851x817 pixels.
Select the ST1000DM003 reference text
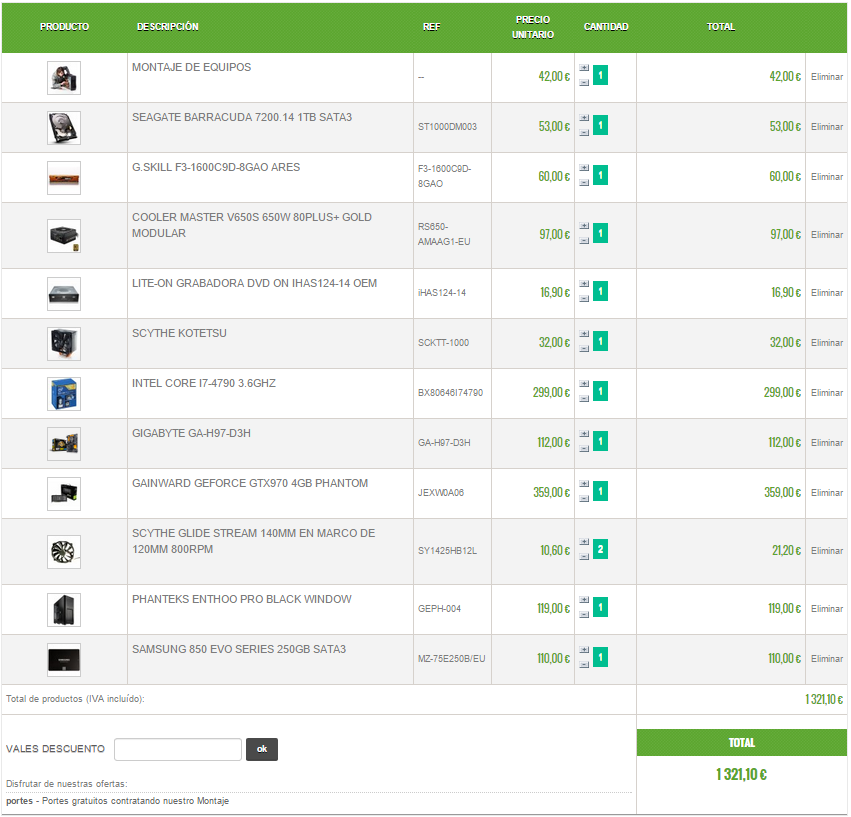pos(447,127)
